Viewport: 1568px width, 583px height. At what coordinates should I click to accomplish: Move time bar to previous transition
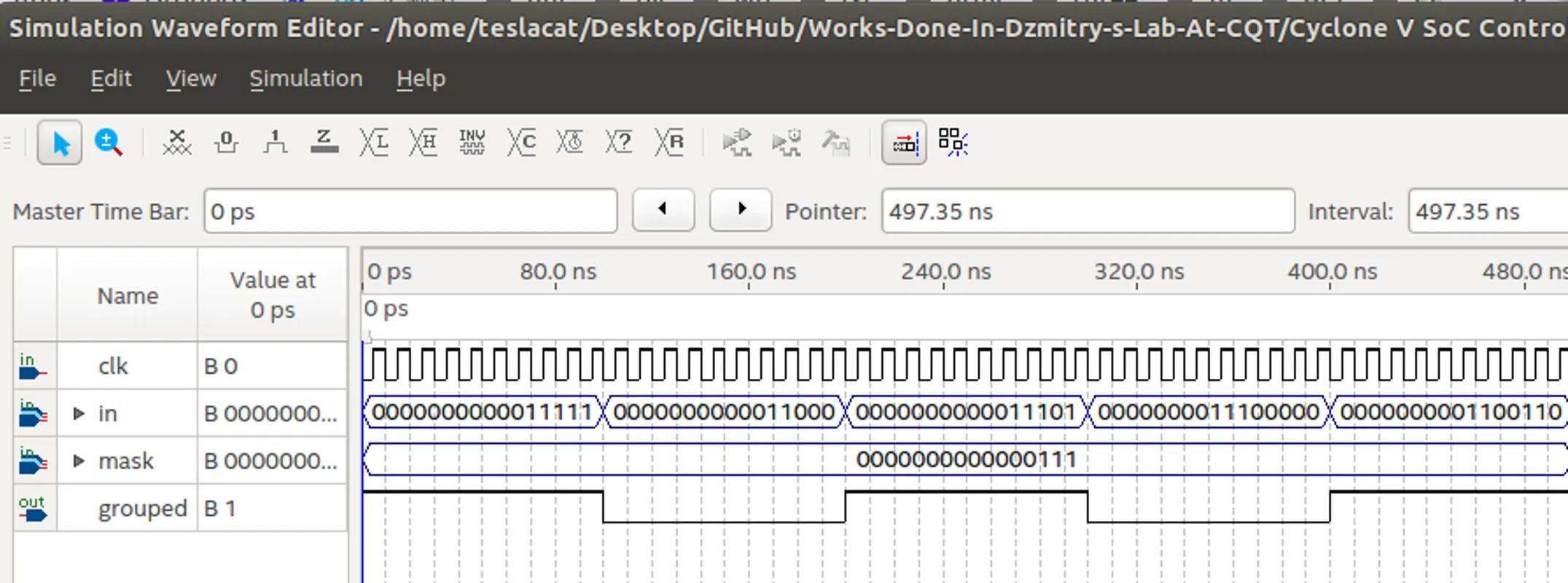click(x=663, y=210)
